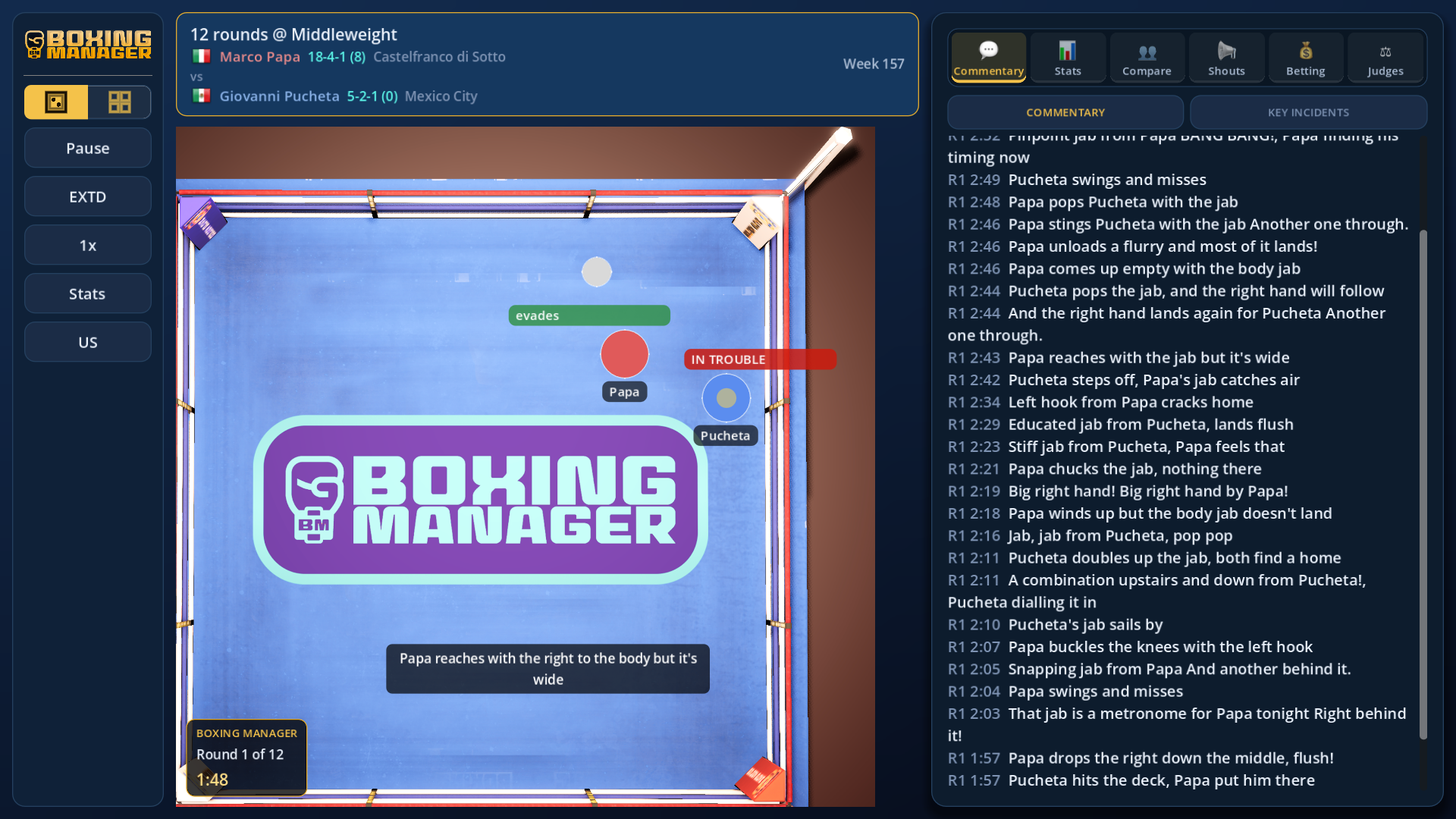This screenshot has width=1456, height=819.
Task: Click the 'Papa reaches with the right' caption
Action: tap(548, 669)
